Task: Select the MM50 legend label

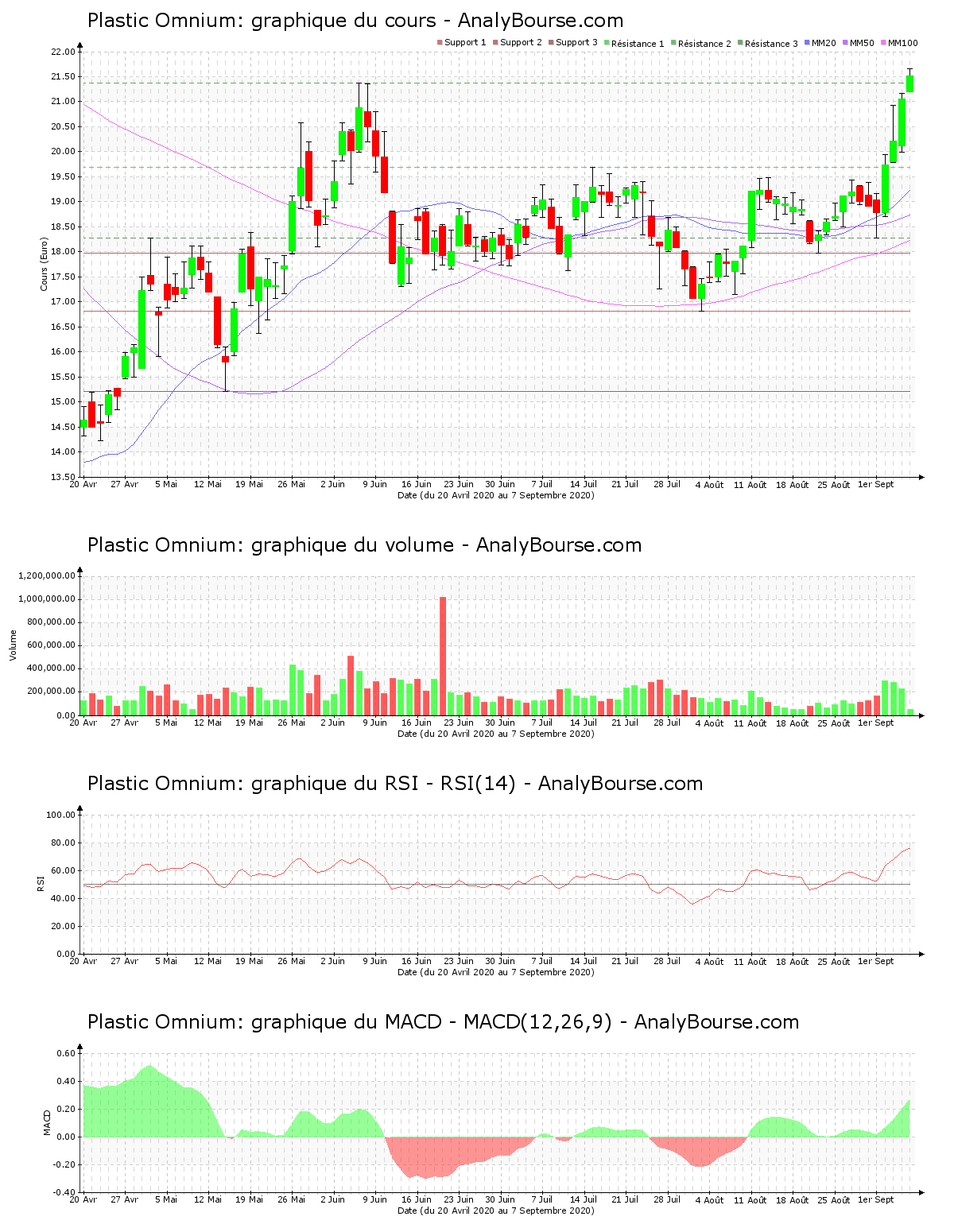Action: pos(862,43)
